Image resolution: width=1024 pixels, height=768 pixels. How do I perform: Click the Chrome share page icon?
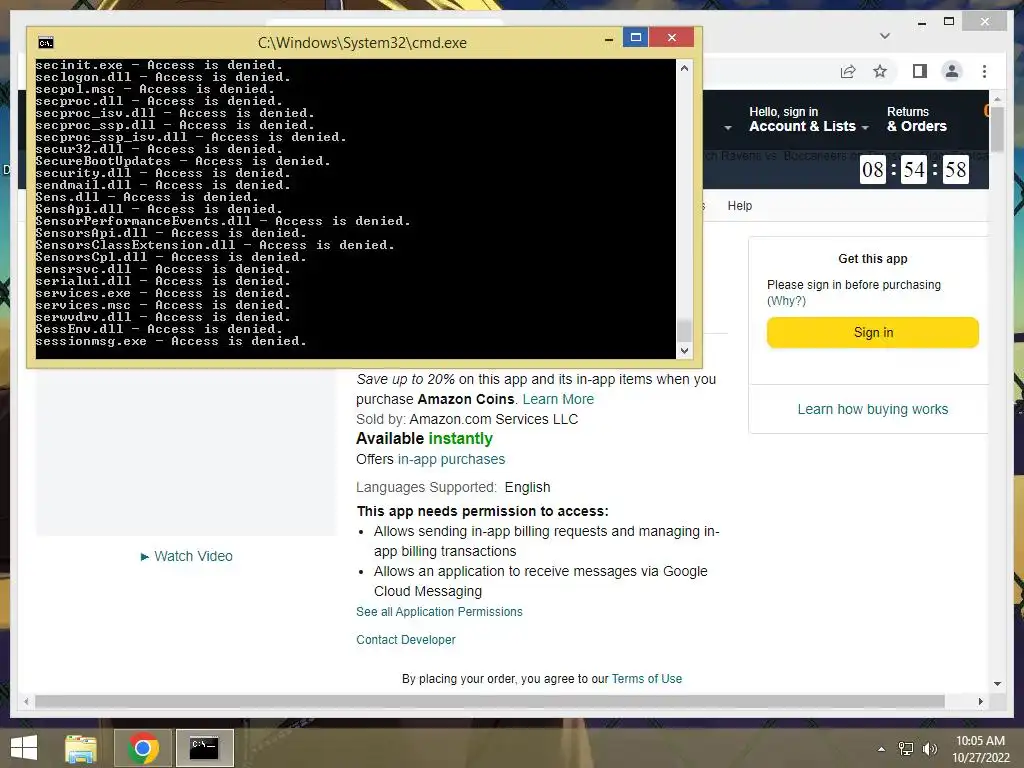[848, 71]
